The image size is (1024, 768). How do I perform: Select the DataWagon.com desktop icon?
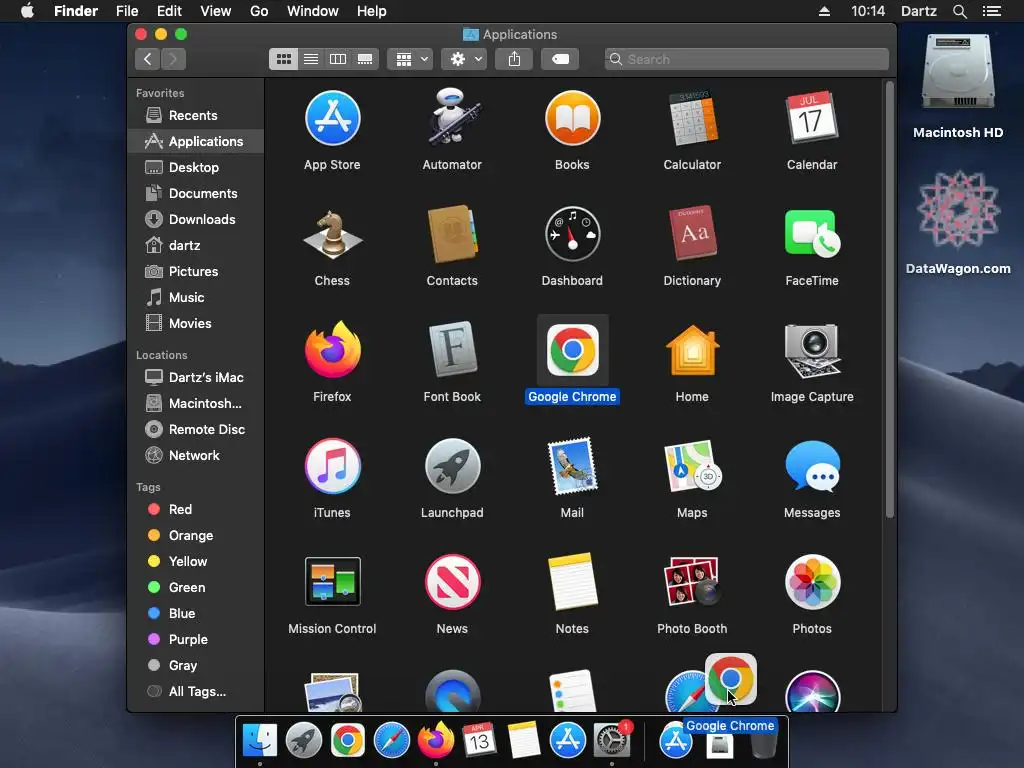[x=958, y=223]
